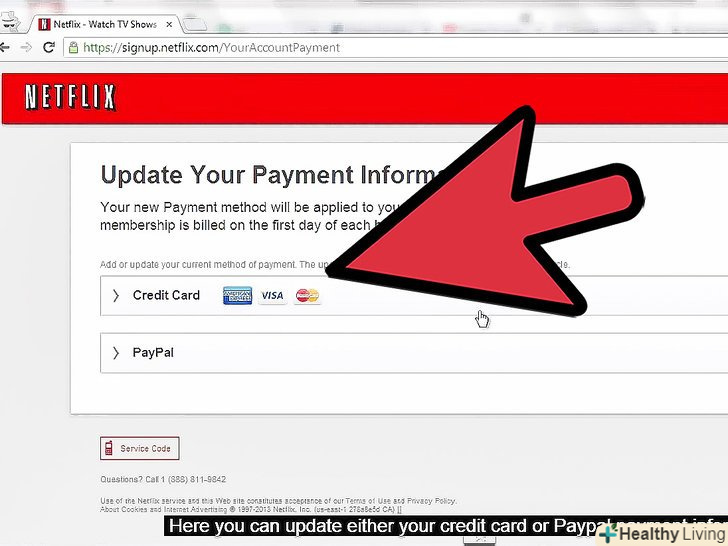Open the About Cookies and Internet Advertising link

tap(163, 509)
